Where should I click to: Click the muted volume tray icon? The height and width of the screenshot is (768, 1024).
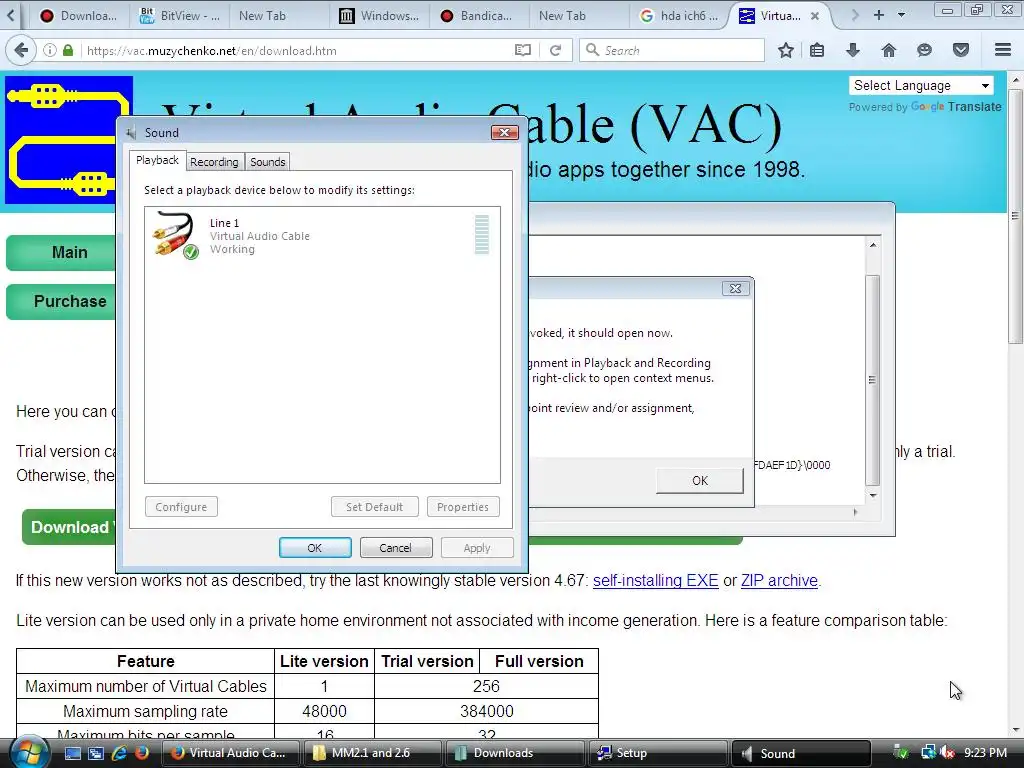coord(948,753)
